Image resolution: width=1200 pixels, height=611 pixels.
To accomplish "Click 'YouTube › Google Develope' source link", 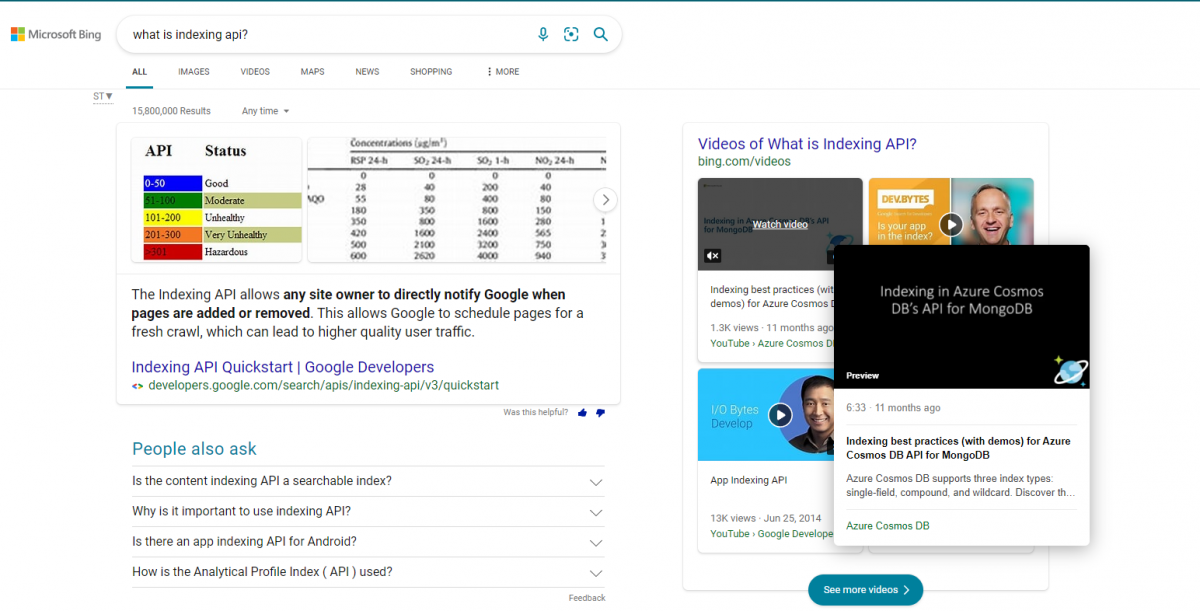I will 771,534.
